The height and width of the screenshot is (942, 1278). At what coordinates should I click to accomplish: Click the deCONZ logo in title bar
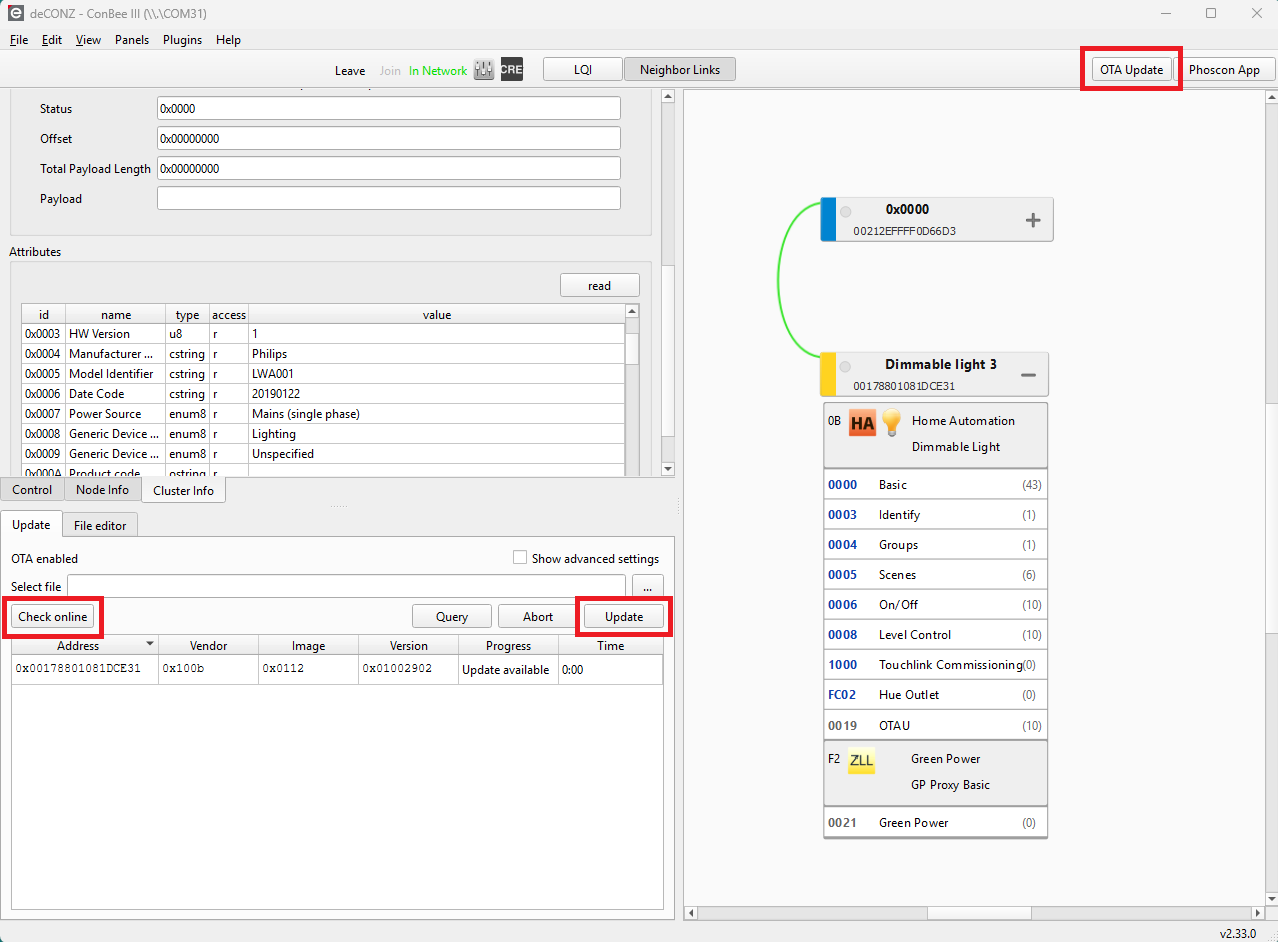pos(15,13)
